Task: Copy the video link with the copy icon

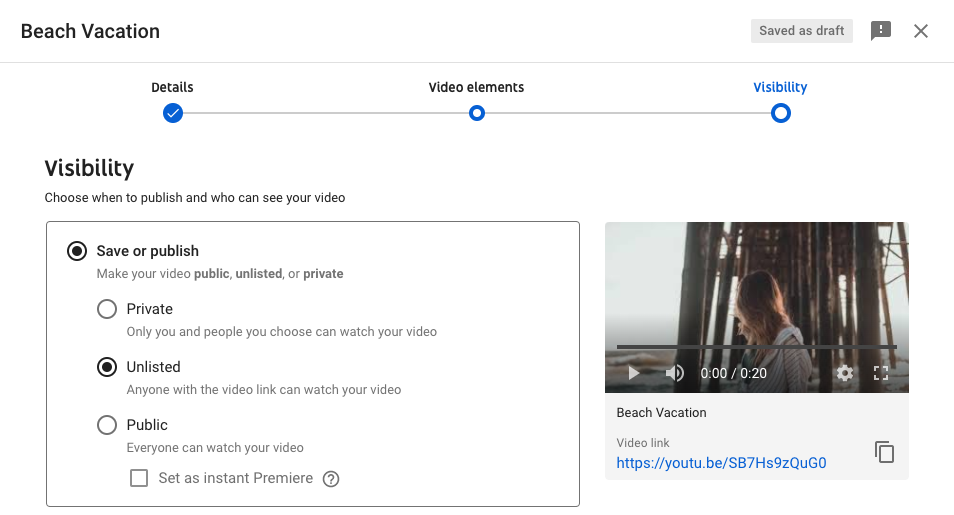Action: [x=884, y=452]
